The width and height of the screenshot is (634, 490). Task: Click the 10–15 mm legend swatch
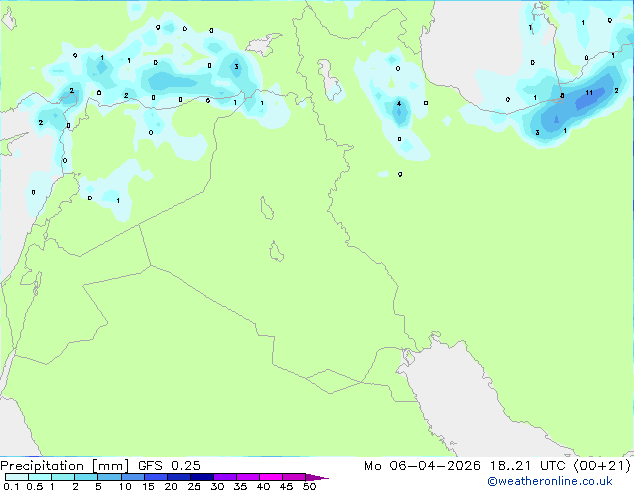[x=132, y=477]
